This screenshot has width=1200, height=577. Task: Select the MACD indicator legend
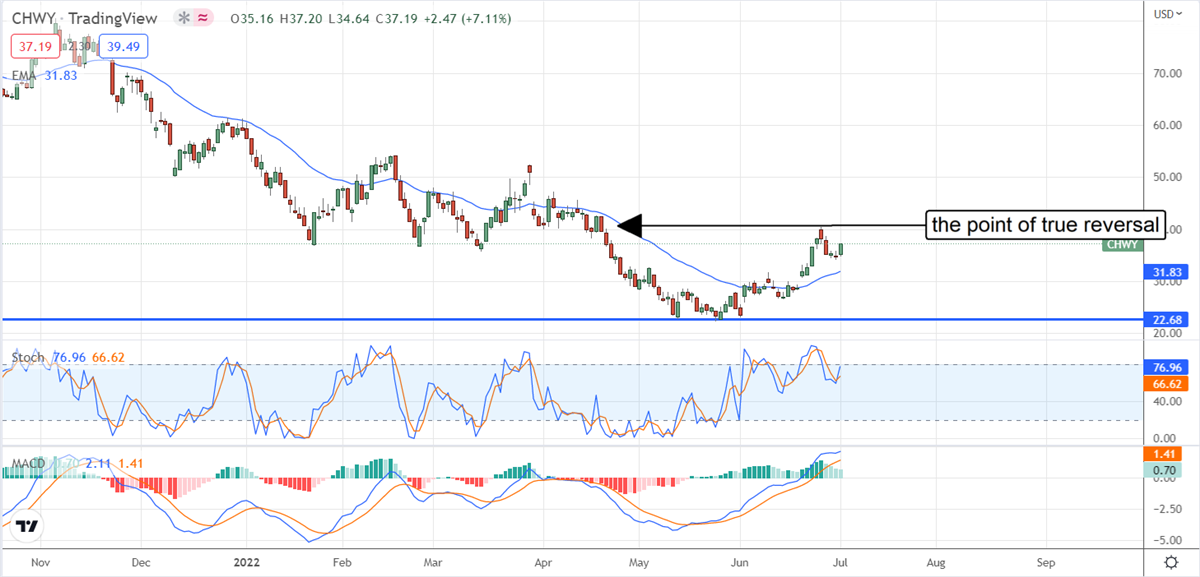28,464
